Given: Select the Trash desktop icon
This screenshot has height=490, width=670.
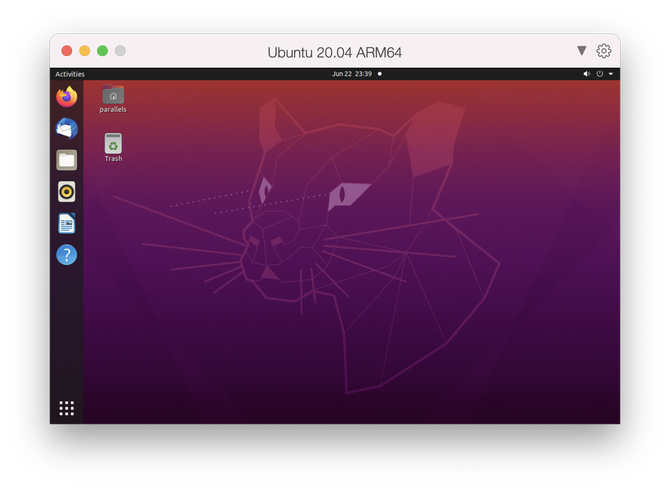Looking at the screenshot, I should [113, 147].
